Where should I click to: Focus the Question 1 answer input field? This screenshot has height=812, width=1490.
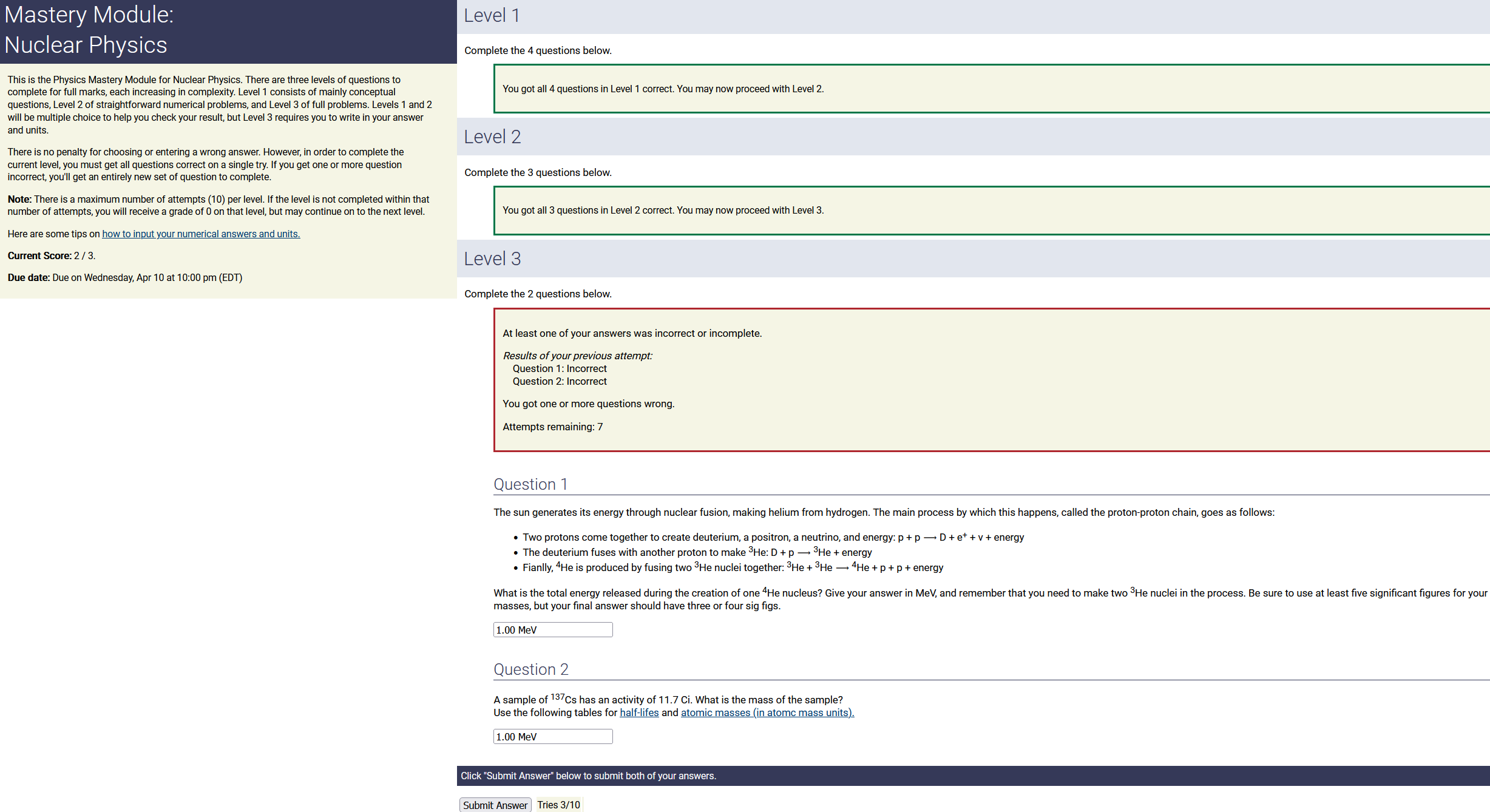(552, 630)
